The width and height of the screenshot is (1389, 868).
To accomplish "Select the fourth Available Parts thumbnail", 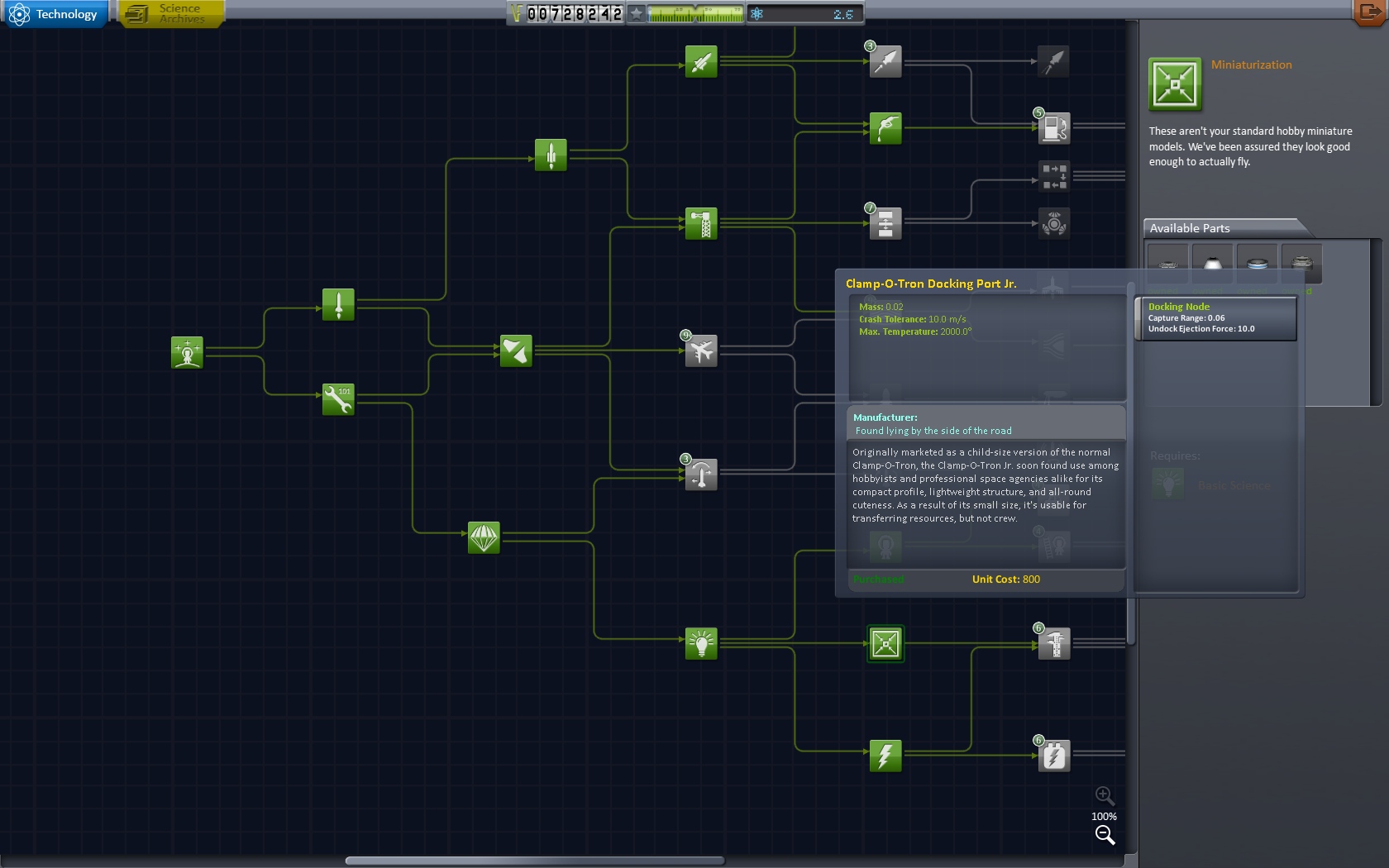I will click(1302, 264).
